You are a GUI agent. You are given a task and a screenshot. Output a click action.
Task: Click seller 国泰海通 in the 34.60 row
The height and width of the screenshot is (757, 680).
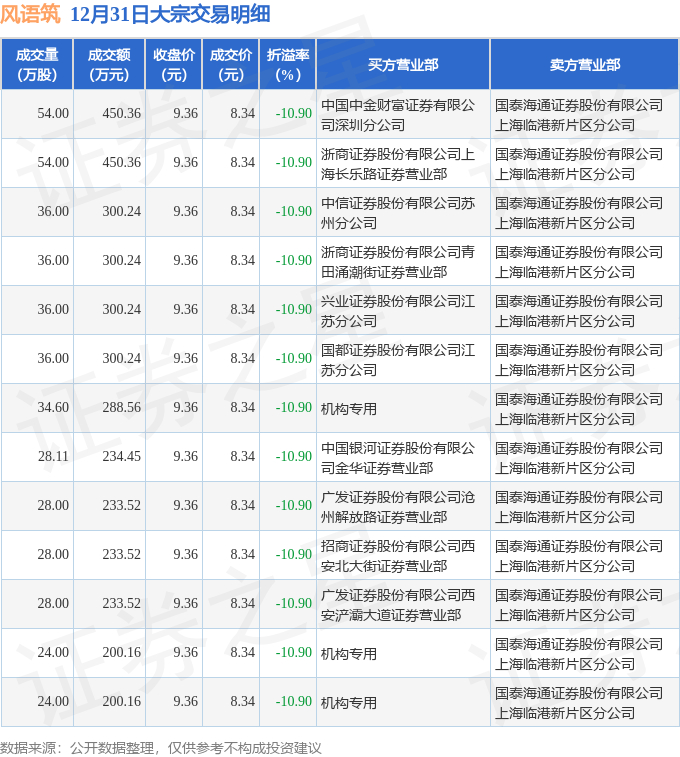click(579, 409)
